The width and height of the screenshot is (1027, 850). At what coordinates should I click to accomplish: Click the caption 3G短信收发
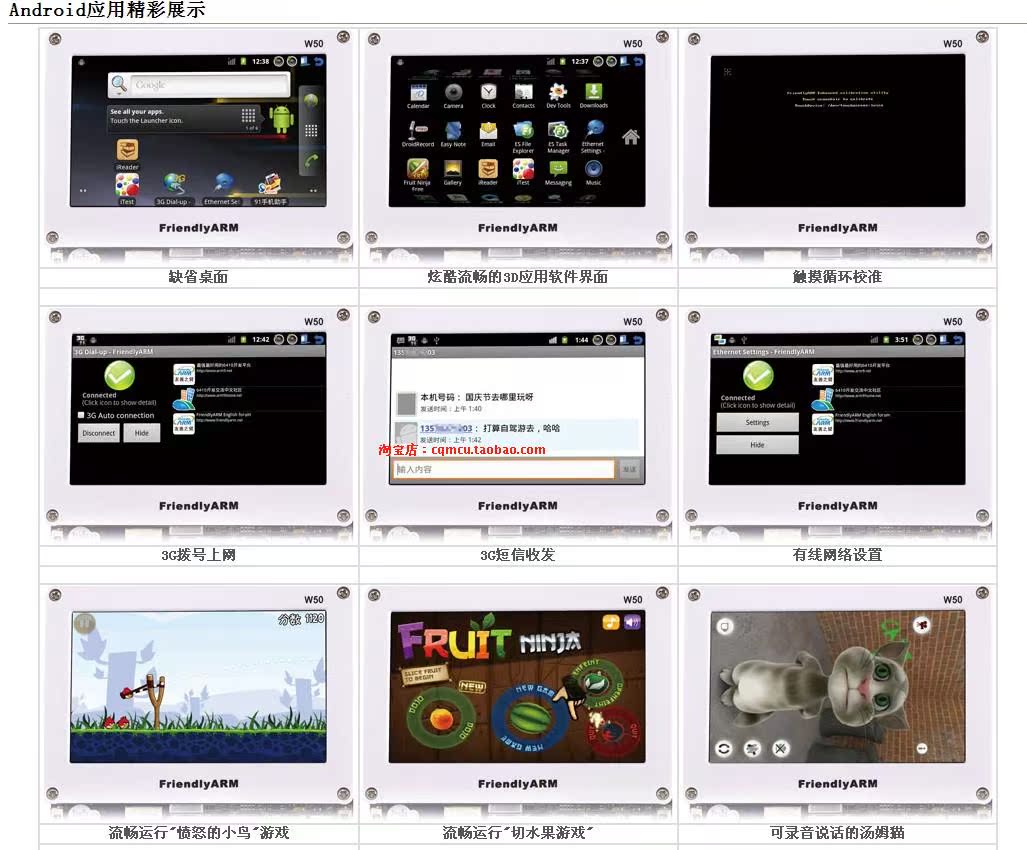[x=517, y=555]
